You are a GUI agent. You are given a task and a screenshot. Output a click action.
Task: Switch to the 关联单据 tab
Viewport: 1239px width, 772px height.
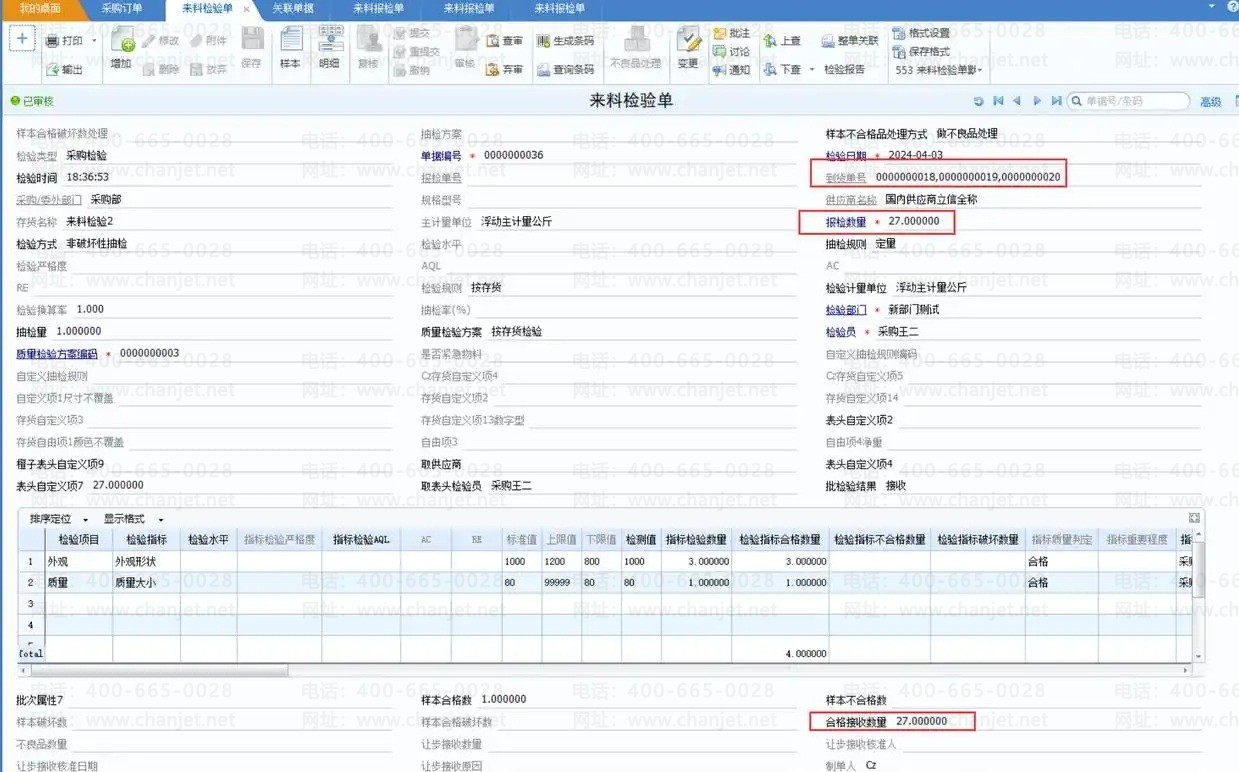292,8
